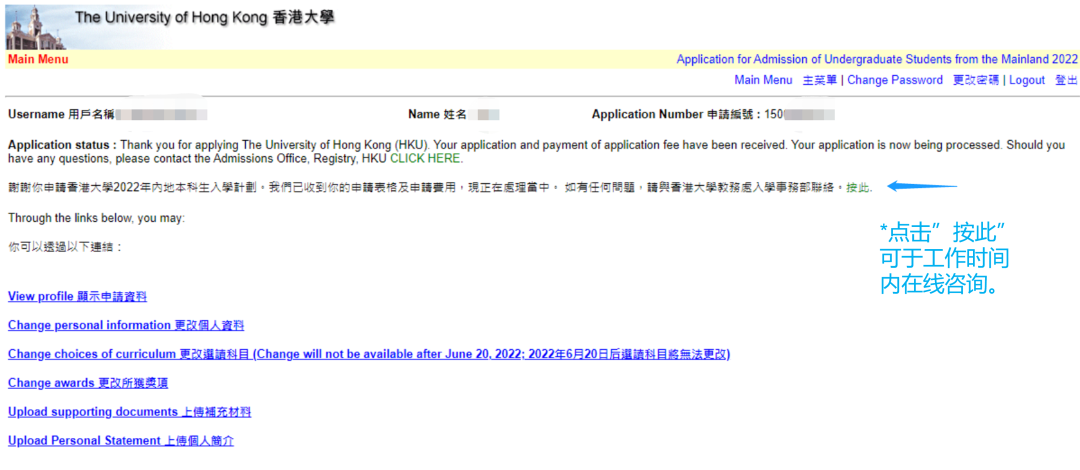Click green CLICK HERE contact link
The width and height of the screenshot is (1080, 470).
pos(426,159)
